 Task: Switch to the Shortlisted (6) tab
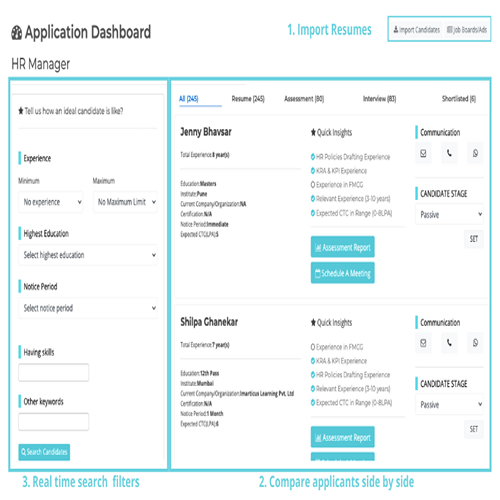[x=459, y=99]
